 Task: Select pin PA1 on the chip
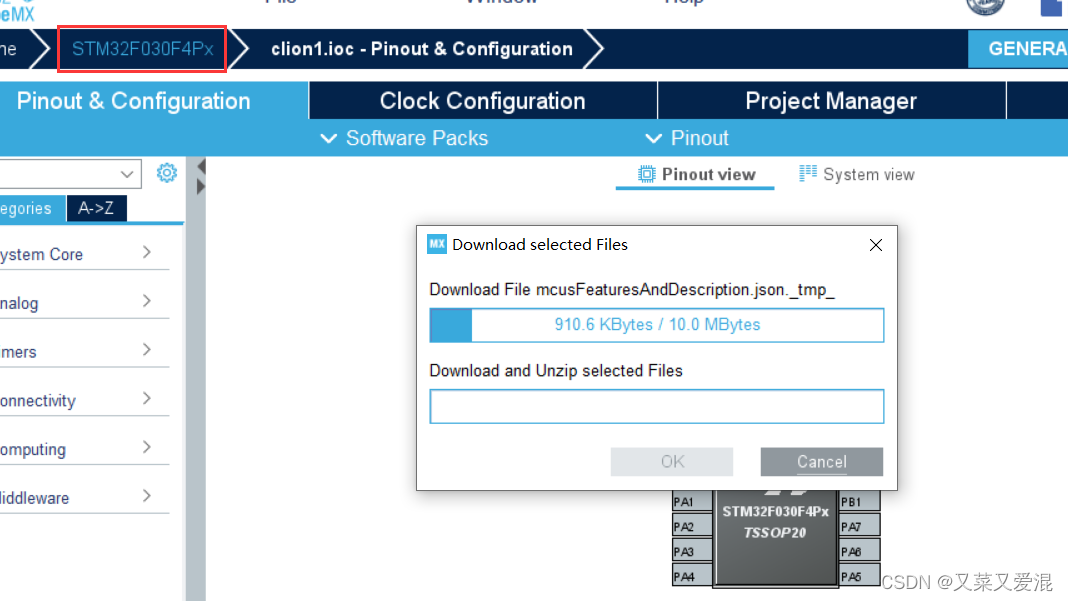click(692, 502)
